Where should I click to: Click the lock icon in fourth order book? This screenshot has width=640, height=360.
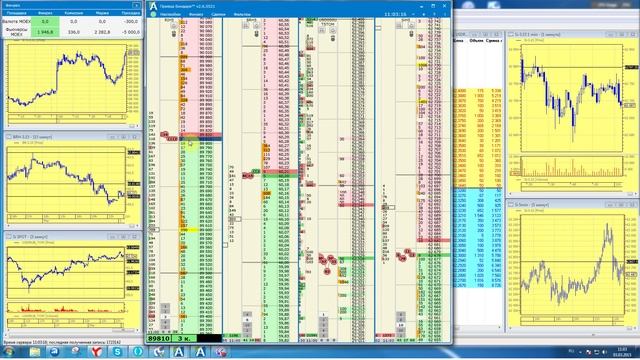click(411, 34)
